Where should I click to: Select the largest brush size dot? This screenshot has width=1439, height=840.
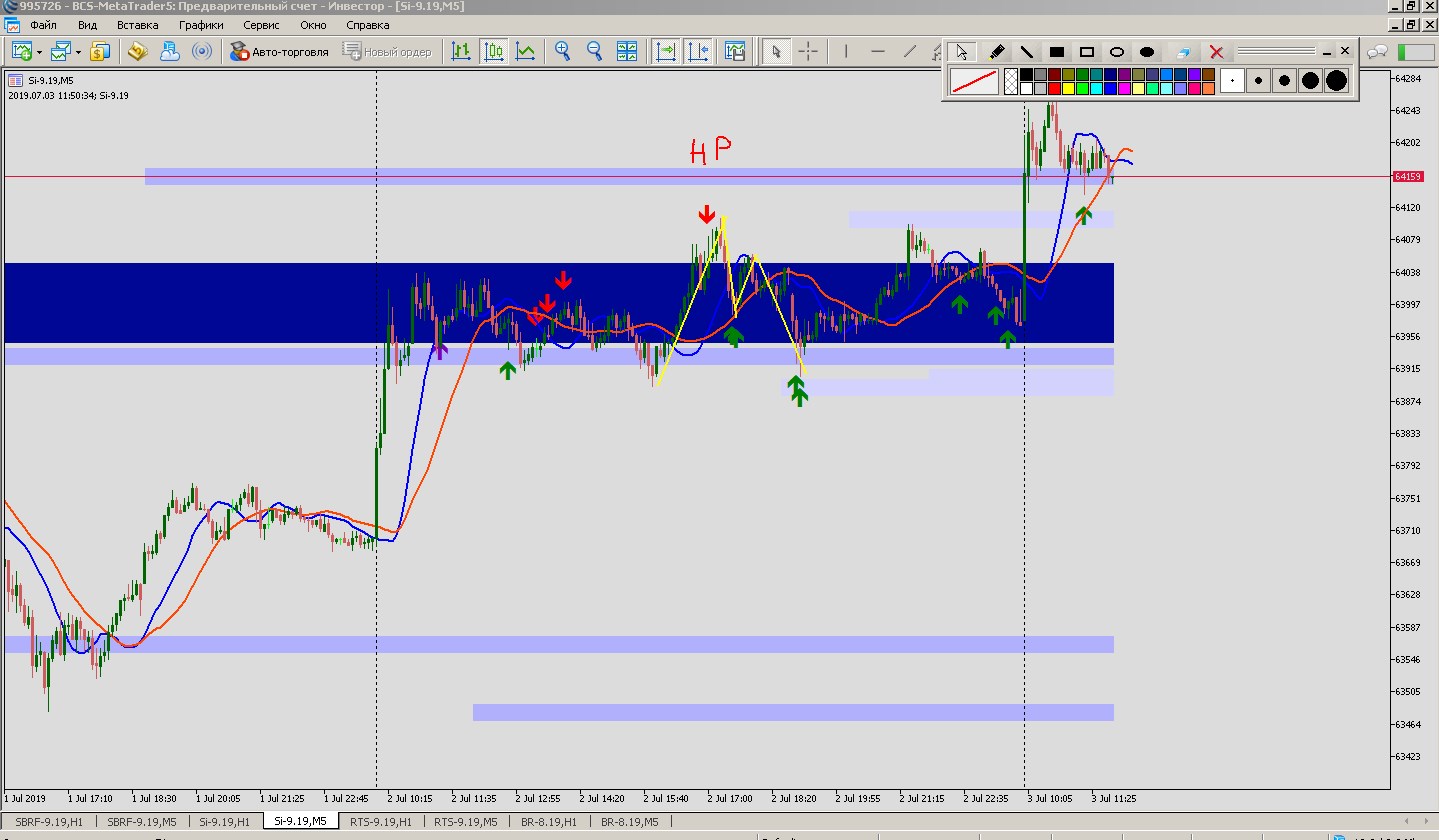coord(1336,80)
